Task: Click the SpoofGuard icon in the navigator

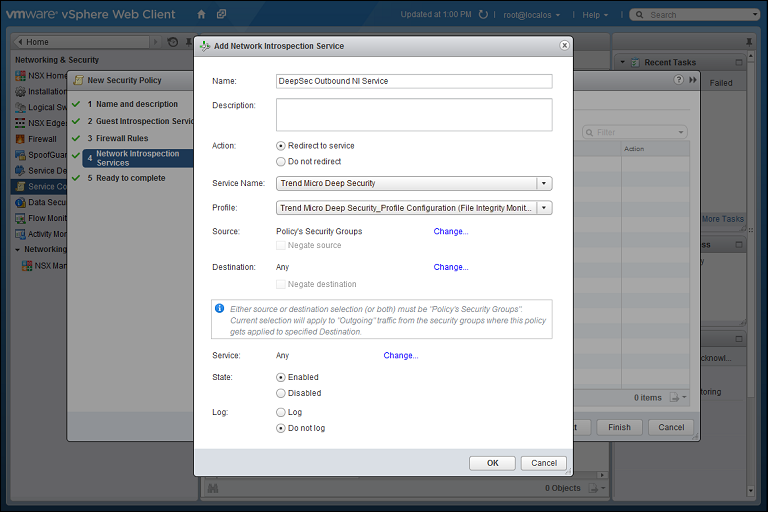Action: (x=20, y=155)
